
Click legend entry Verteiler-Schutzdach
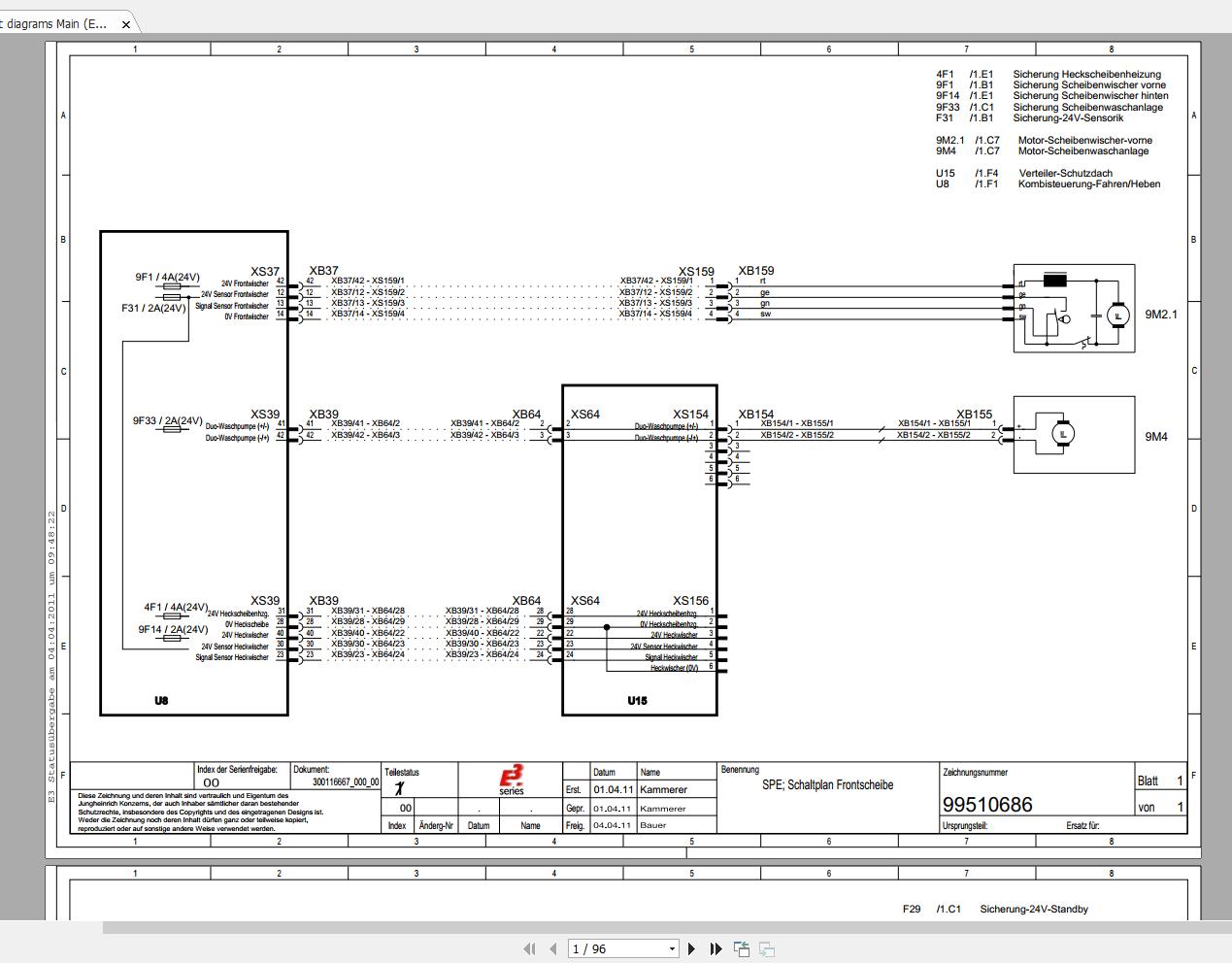tap(1066, 174)
